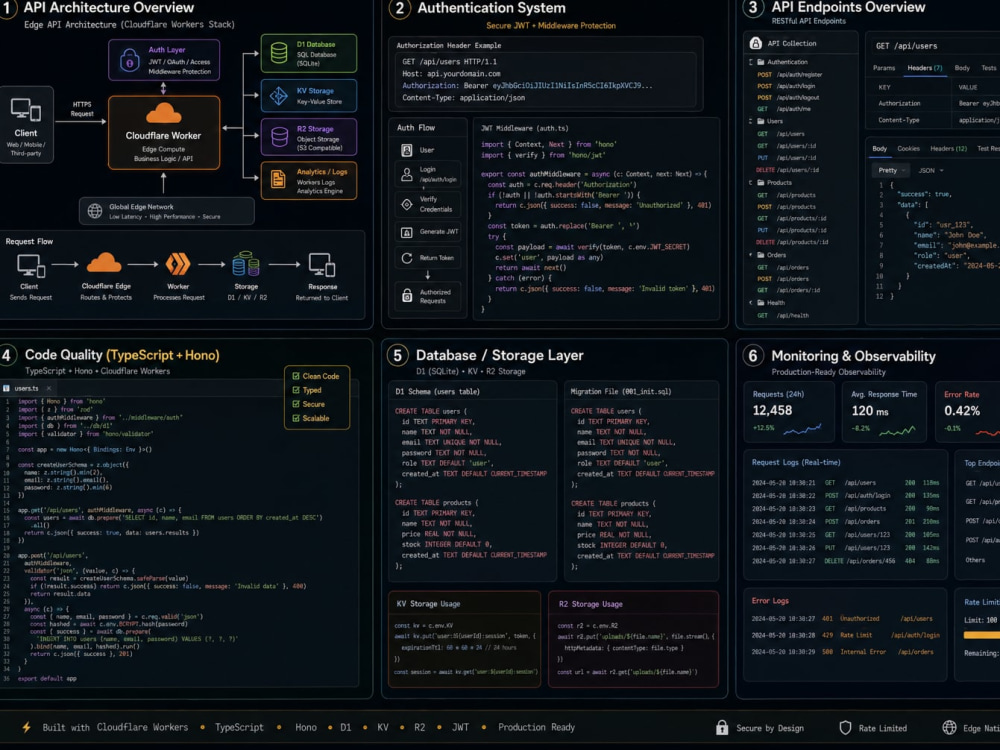Click the DELETE /api/orders/456 request log row
The image size is (1000, 750).
[x=845, y=561]
